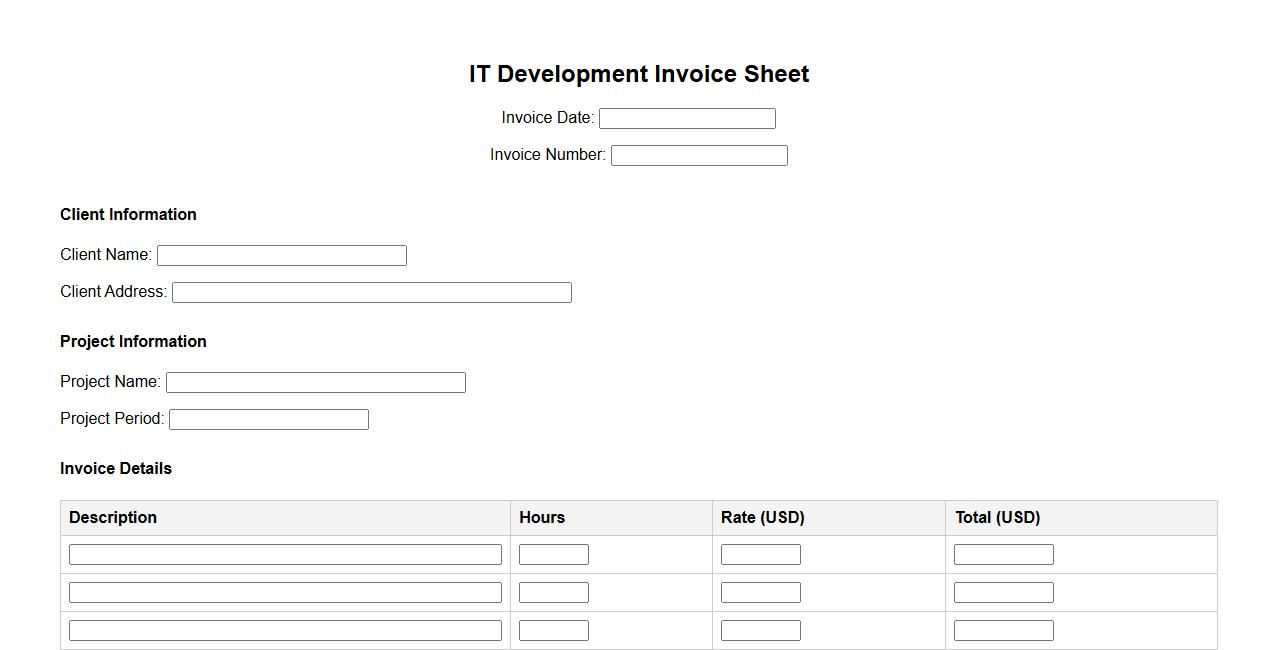Screen dimensions: 1278x650
Task: Click the second row Hours box
Action: [553, 592]
